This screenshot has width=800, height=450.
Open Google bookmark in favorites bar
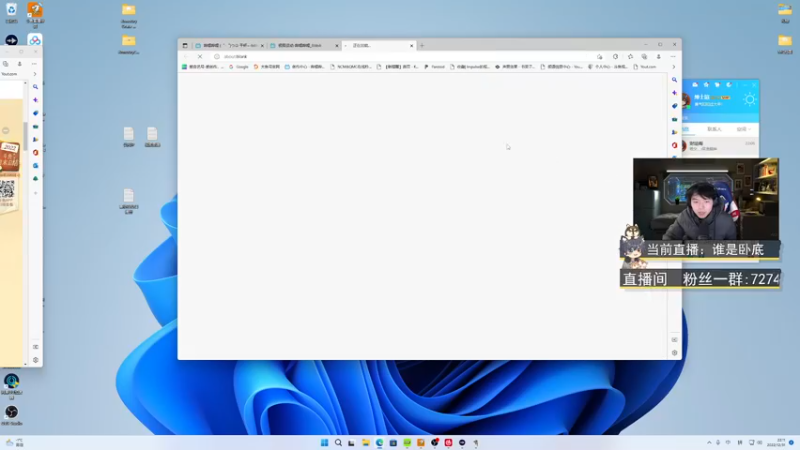[x=239, y=67]
